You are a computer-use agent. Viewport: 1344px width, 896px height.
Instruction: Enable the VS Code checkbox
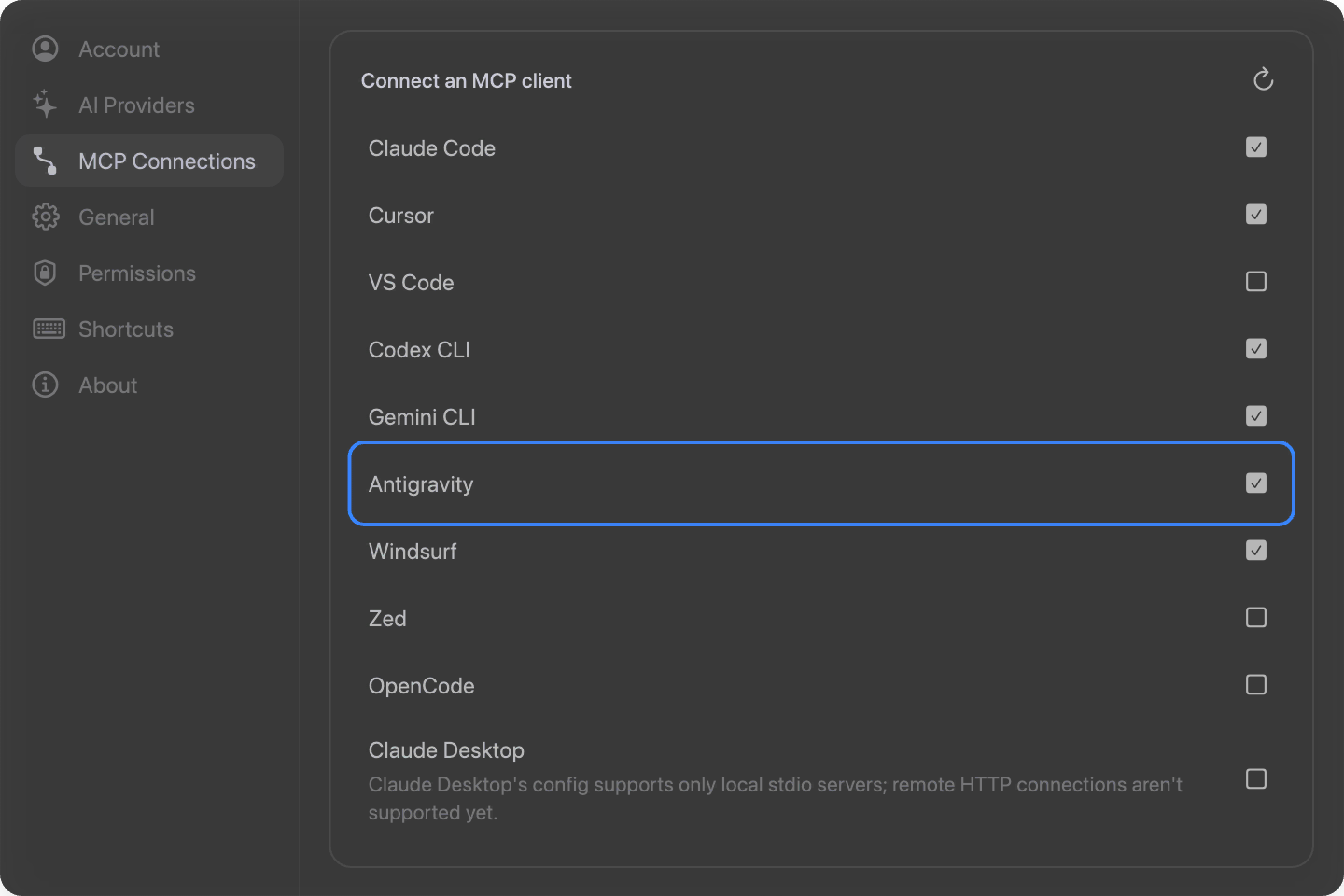(x=1256, y=282)
